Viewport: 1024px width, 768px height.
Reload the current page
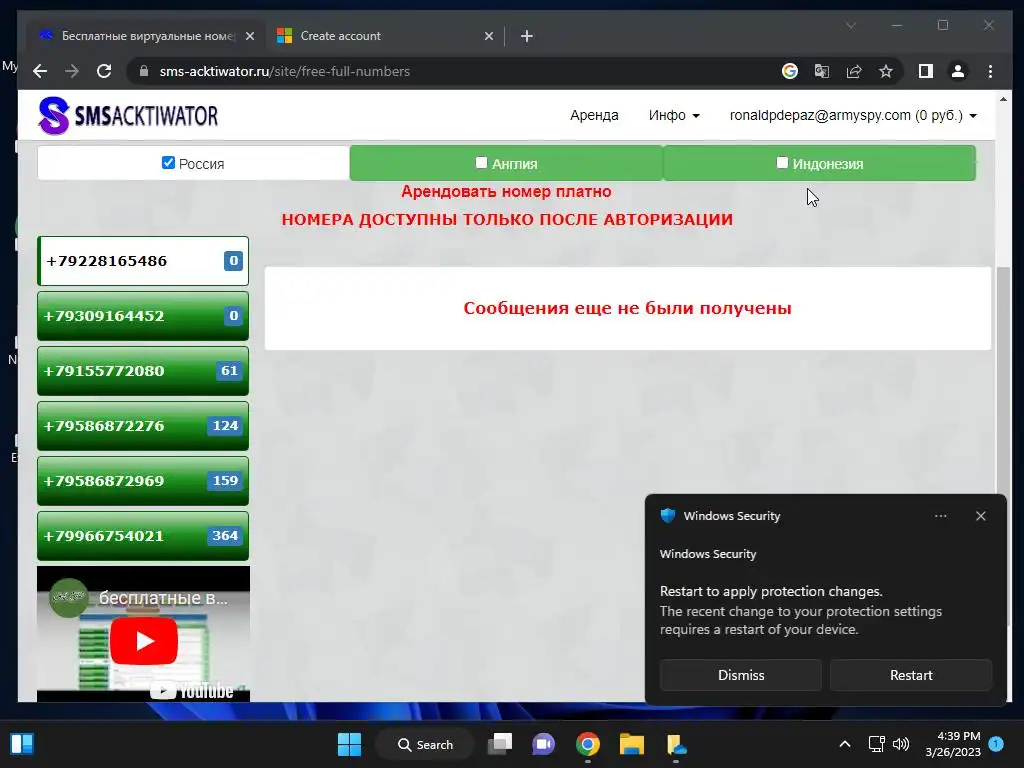pos(104,71)
